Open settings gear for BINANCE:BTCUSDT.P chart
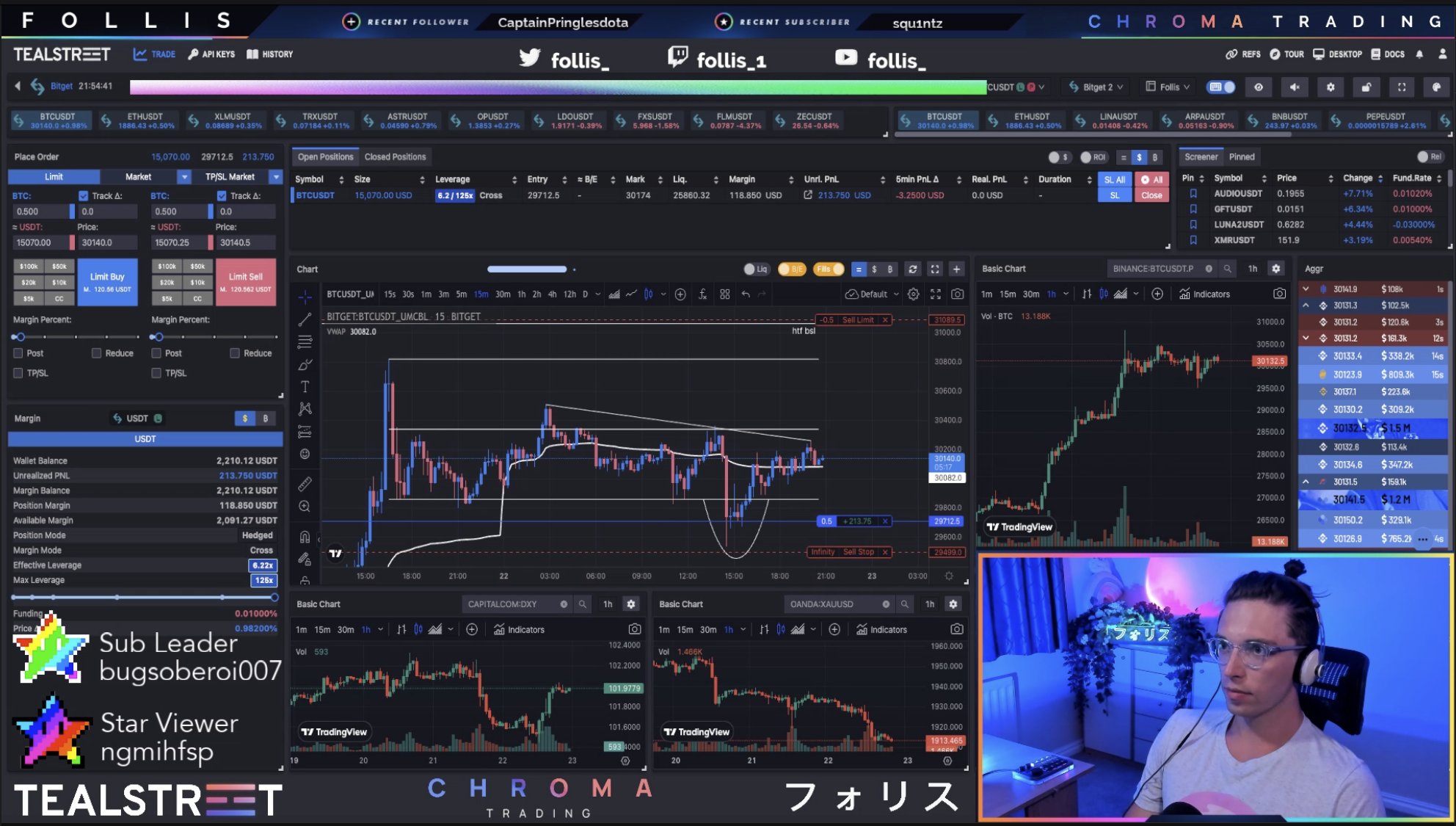The image size is (1456, 826). click(x=1276, y=269)
